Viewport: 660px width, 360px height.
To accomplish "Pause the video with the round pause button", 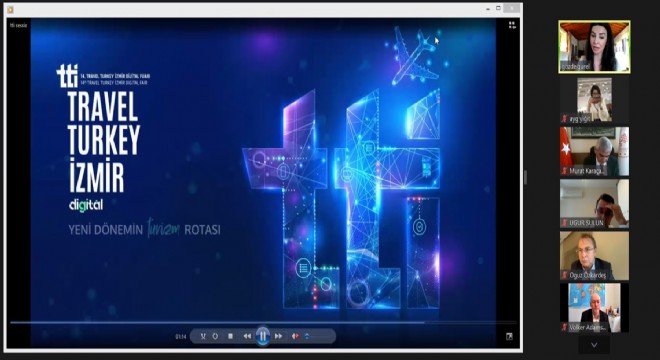I will pos(262,336).
